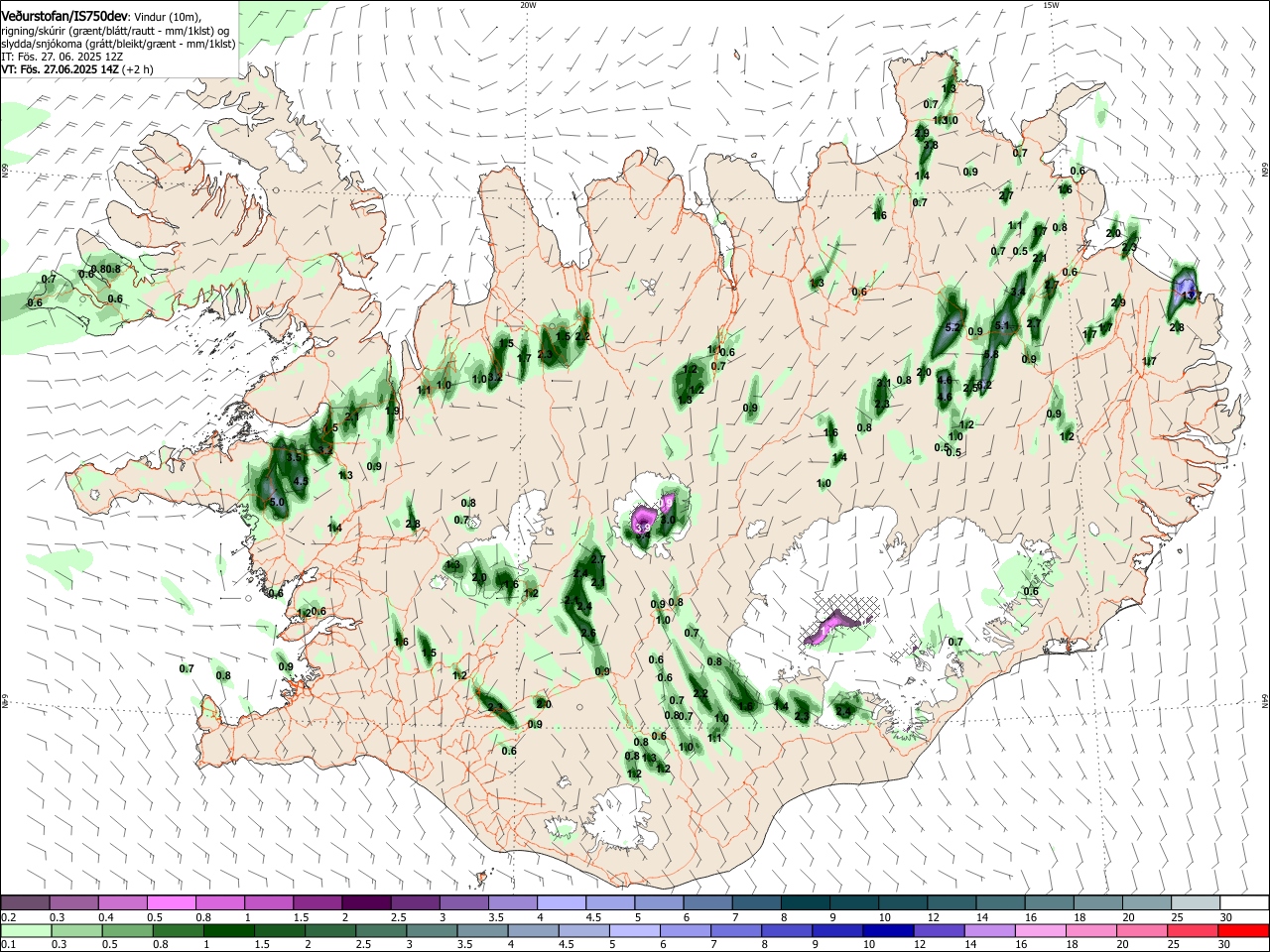
Task: Click the 15W longitude label
Action: click(1051, 5)
